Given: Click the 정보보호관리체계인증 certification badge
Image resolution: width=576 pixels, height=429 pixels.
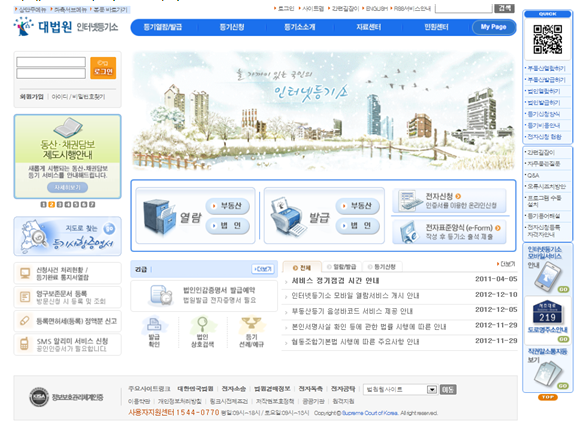Looking at the screenshot, I should coord(66,397).
